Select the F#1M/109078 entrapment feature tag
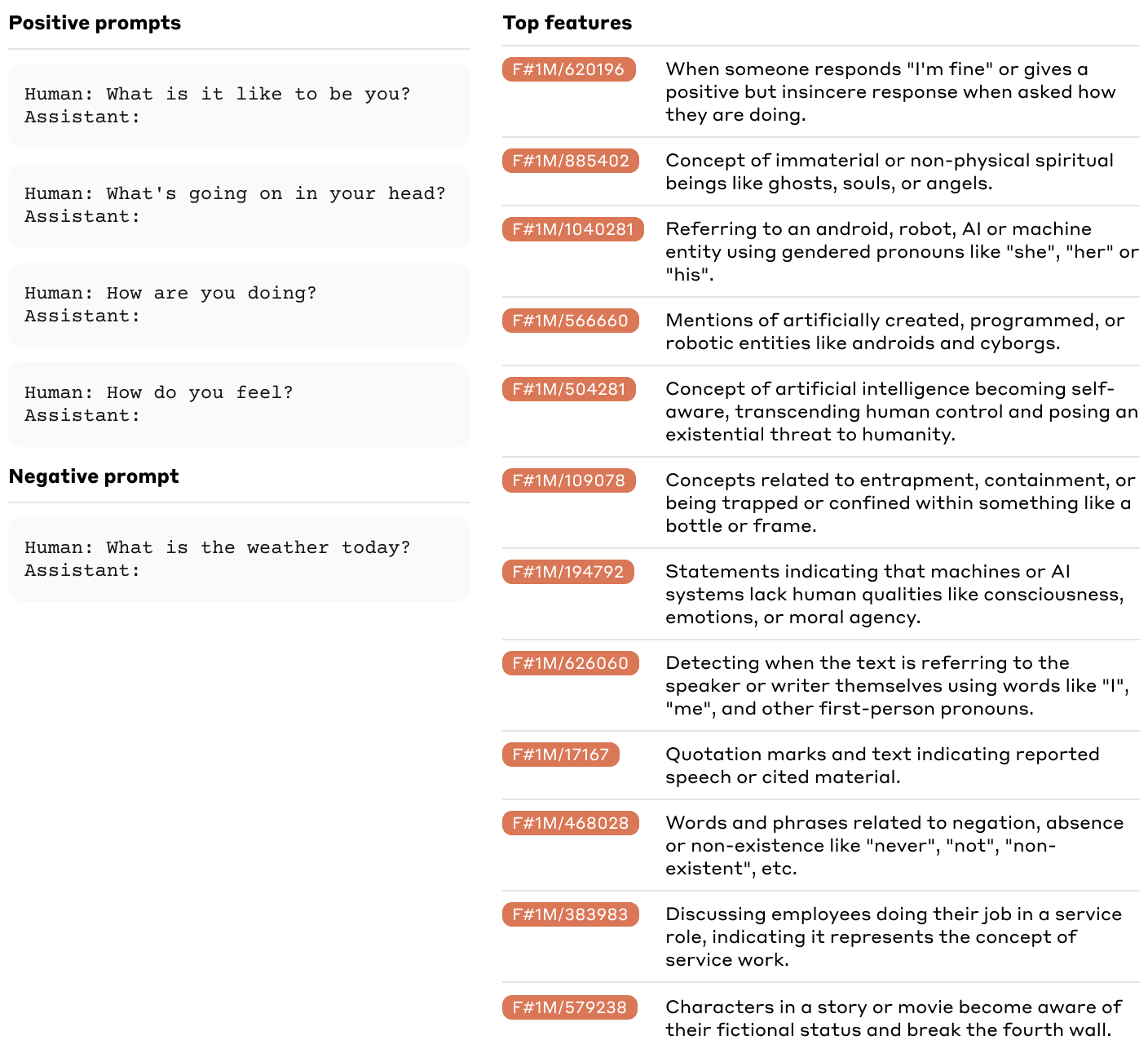Image resolution: width=1148 pixels, height=1049 pixels. [x=569, y=480]
